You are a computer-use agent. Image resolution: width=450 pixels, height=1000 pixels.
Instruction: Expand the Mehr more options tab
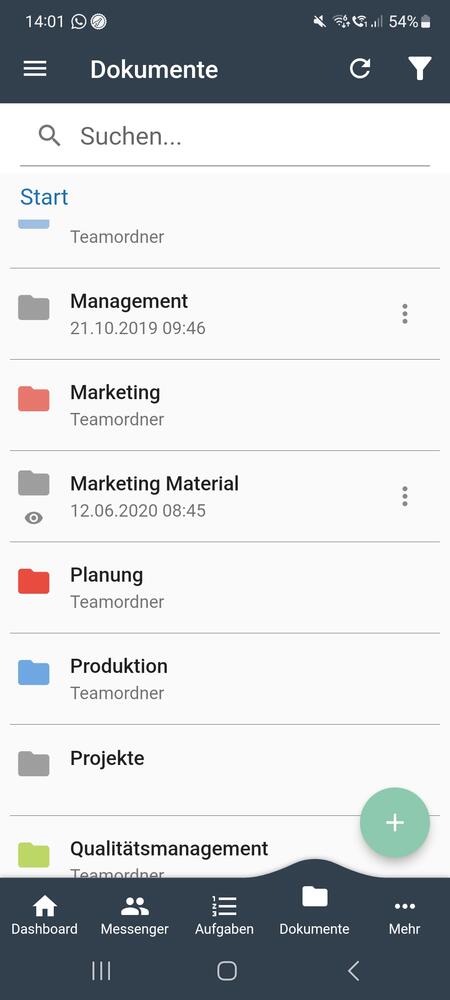404,917
